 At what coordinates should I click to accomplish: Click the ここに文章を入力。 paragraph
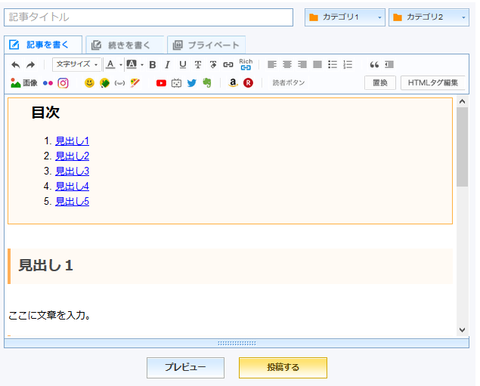click(49, 315)
